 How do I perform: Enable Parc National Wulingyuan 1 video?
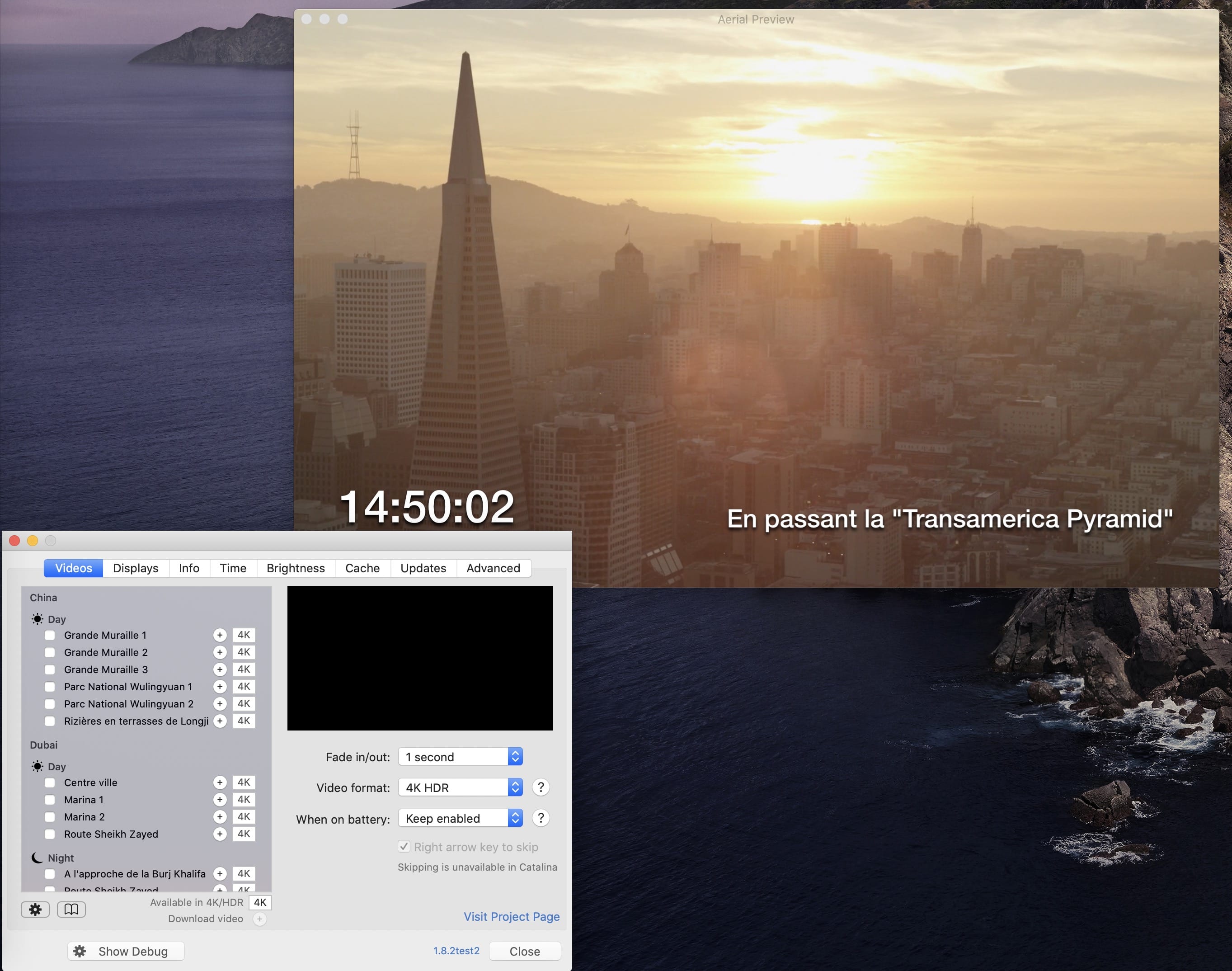coord(50,687)
